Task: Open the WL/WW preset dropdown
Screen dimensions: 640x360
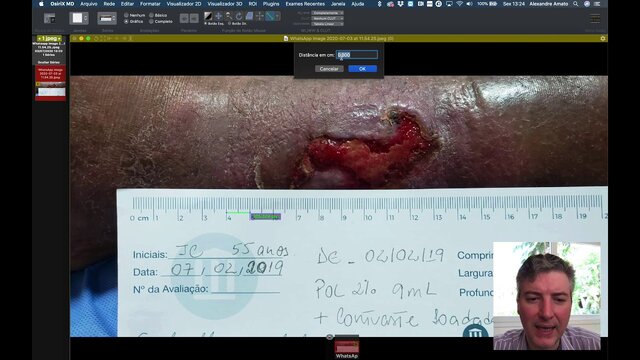Action: [327, 13]
